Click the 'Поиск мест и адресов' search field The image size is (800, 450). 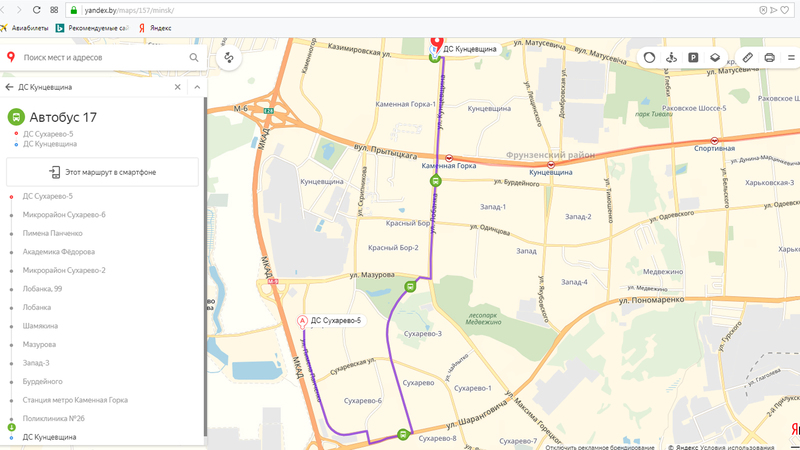100,58
